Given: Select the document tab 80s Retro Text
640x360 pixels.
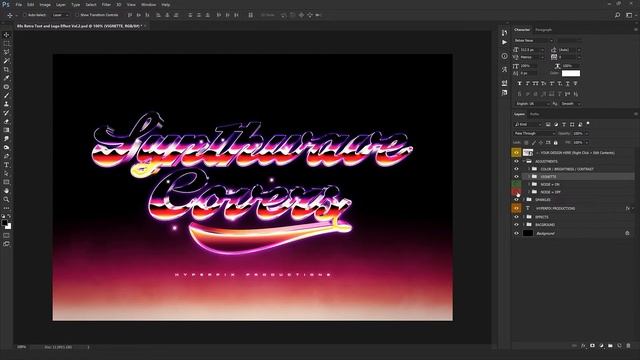Looking at the screenshot, I should (x=79, y=26).
